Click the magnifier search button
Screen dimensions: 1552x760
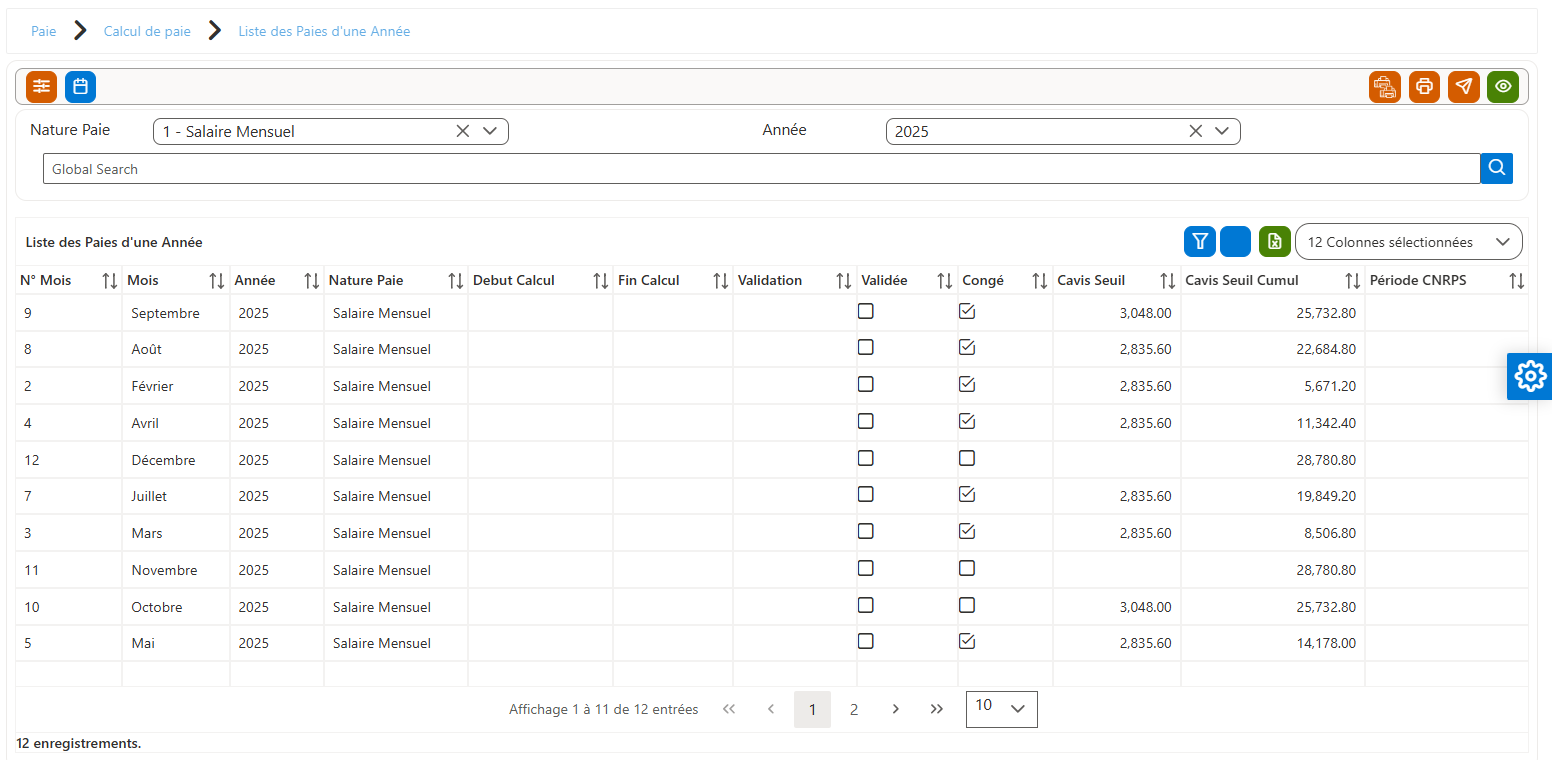click(1497, 168)
